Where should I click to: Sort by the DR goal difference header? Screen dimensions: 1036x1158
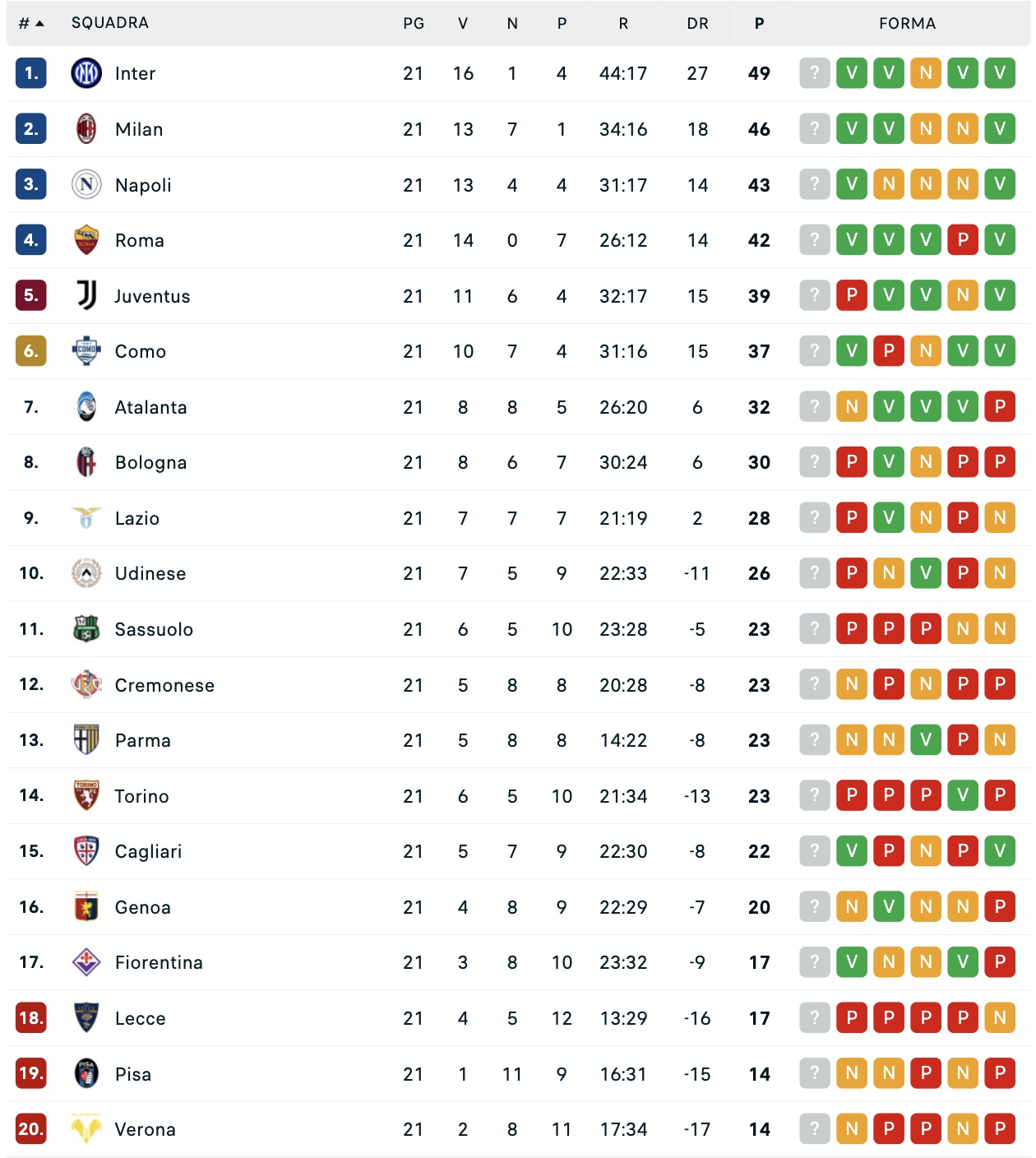697,23
